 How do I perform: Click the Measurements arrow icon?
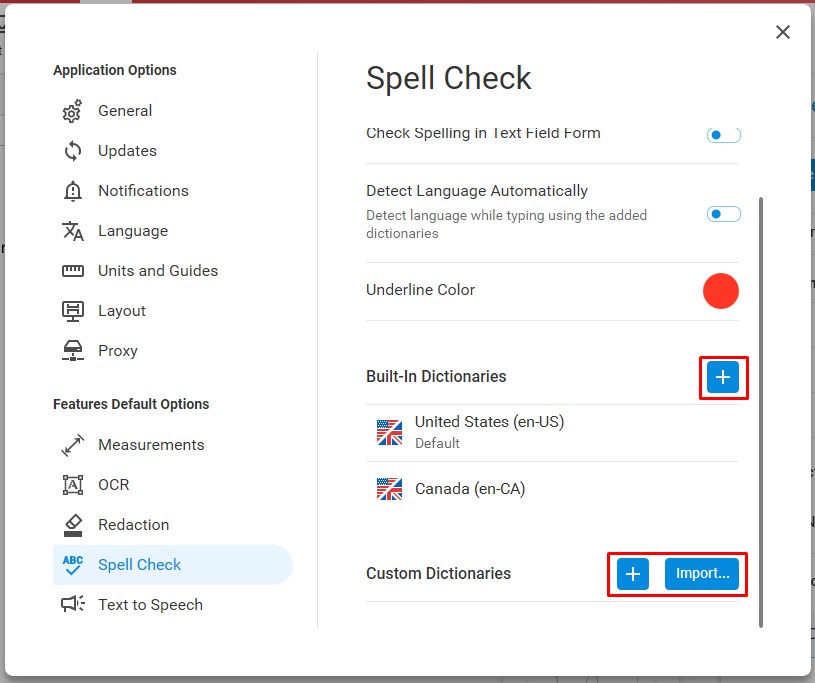coord(73,445)
